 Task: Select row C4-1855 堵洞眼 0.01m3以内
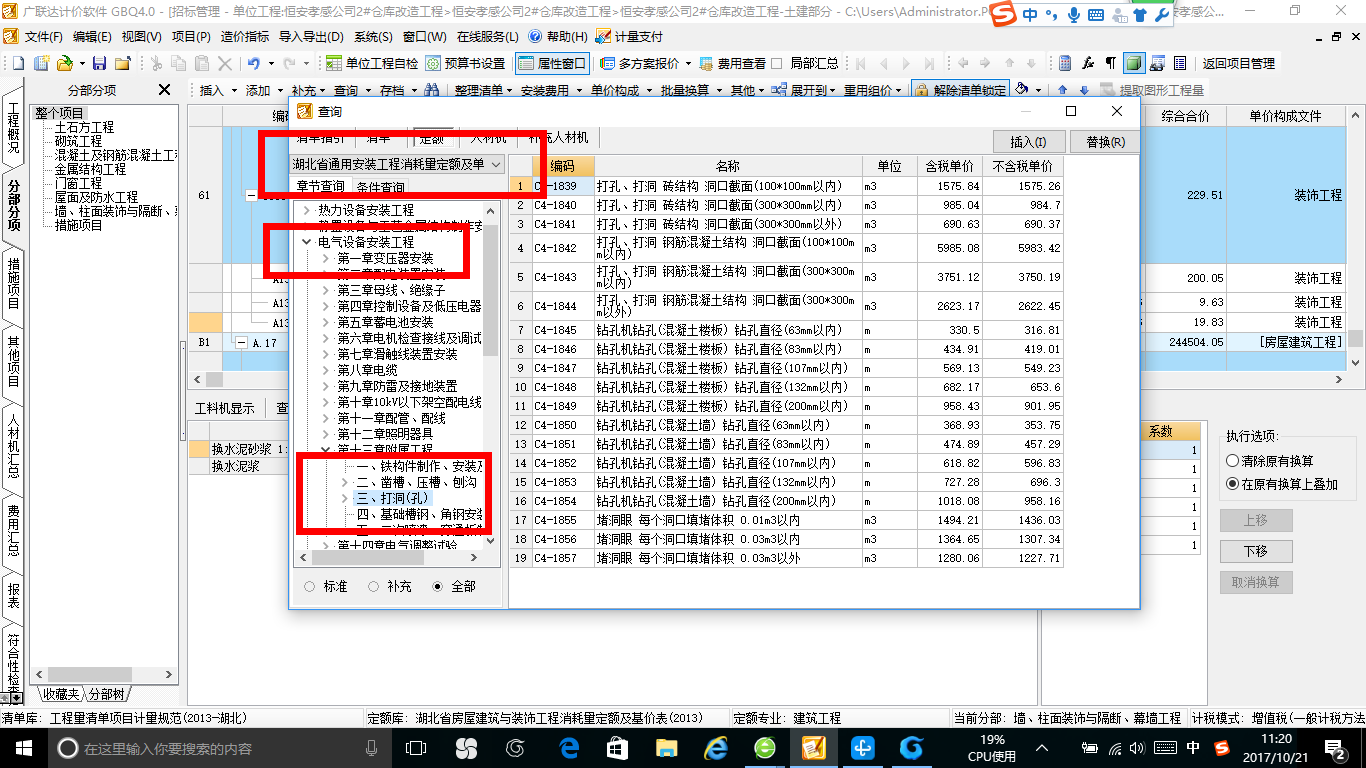[786, 520]
